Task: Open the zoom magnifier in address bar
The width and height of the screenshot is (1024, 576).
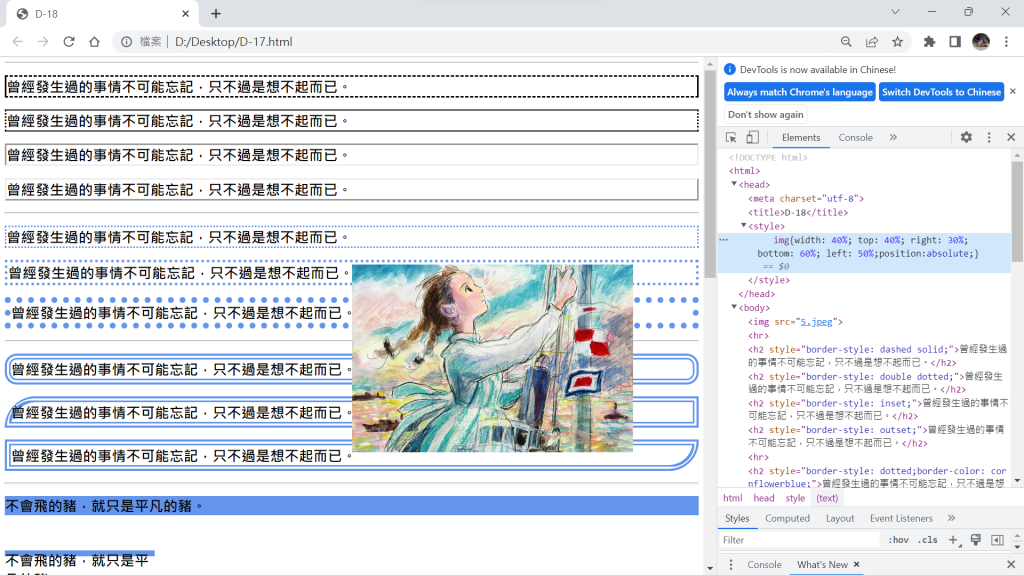Action: click(846, 42)
